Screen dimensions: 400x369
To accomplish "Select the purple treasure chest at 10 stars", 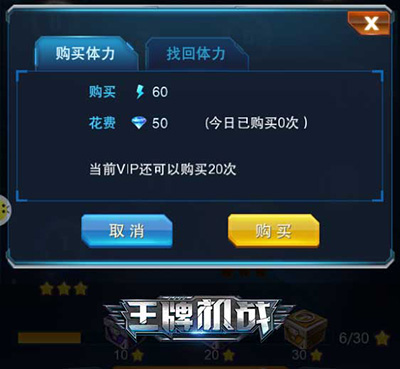I will click(117, 332).
